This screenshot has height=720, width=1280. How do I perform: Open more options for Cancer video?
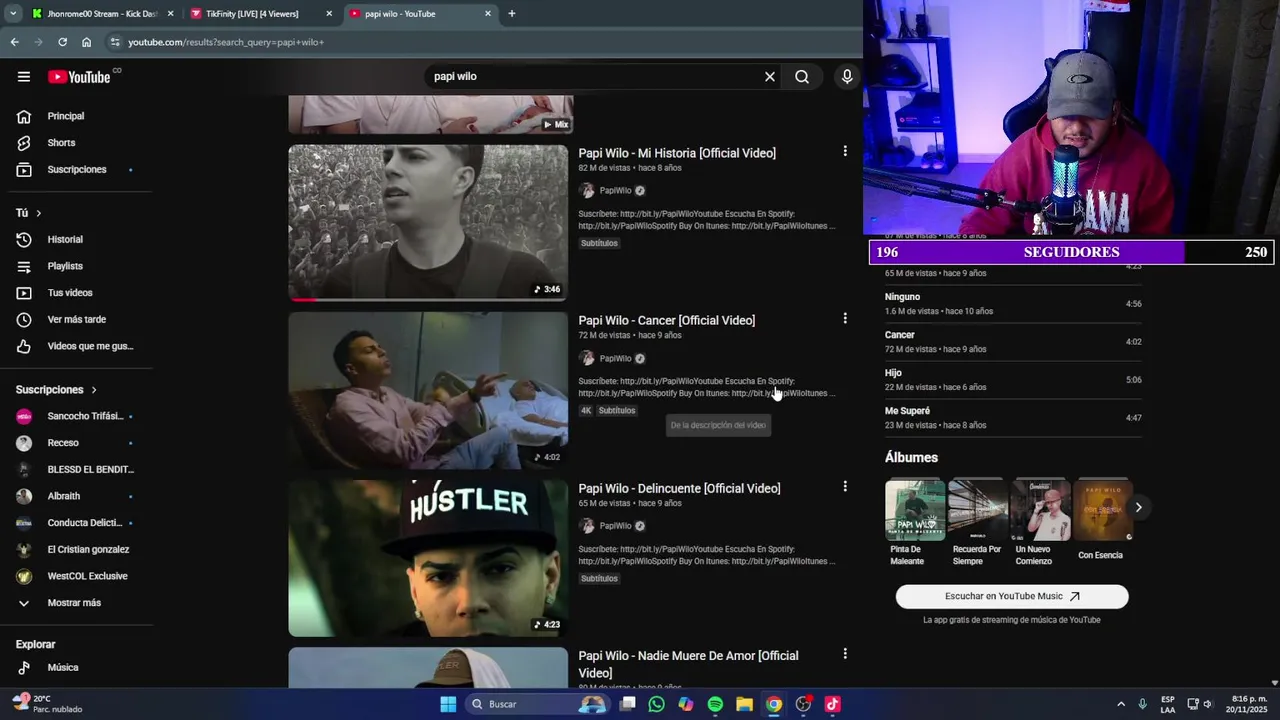click(845, 318)
